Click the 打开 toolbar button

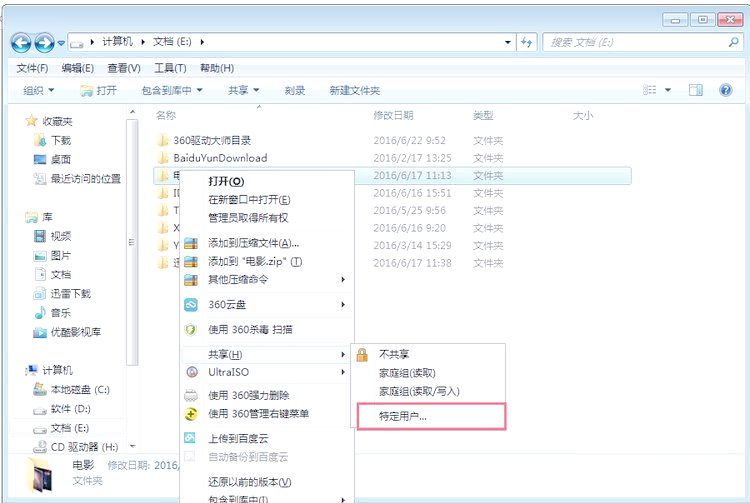pyautogui.click(x=99, y=90)
